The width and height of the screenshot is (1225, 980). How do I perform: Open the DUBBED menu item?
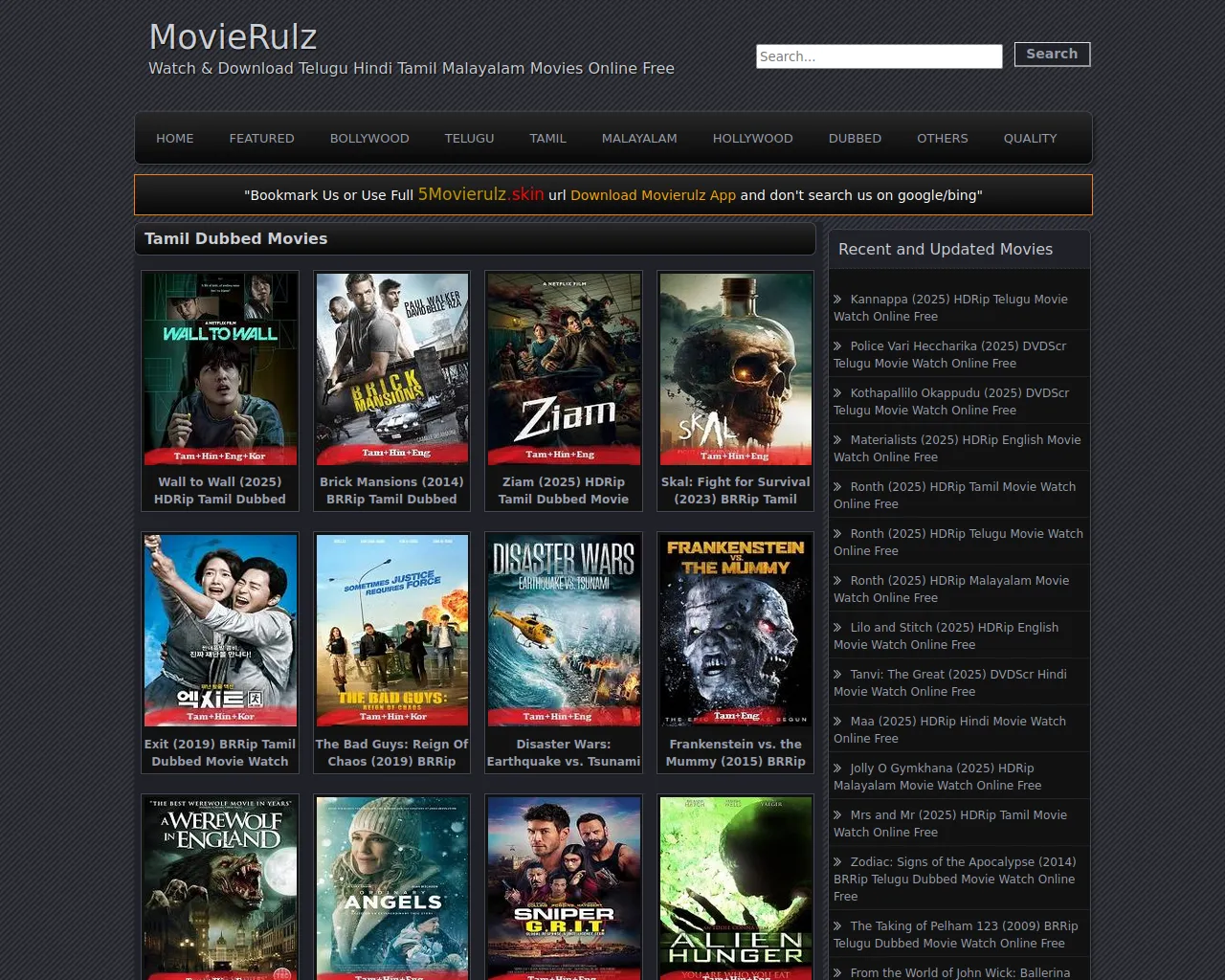coord(855,138)
